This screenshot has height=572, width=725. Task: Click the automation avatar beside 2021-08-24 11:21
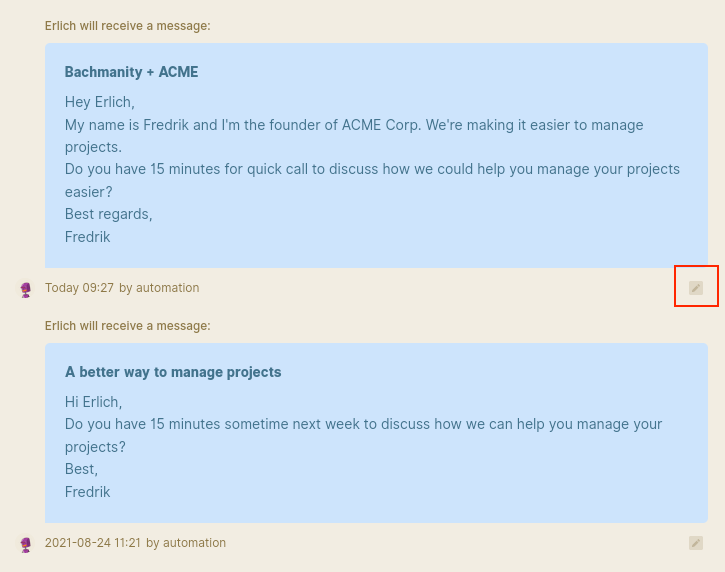point(26,545)
